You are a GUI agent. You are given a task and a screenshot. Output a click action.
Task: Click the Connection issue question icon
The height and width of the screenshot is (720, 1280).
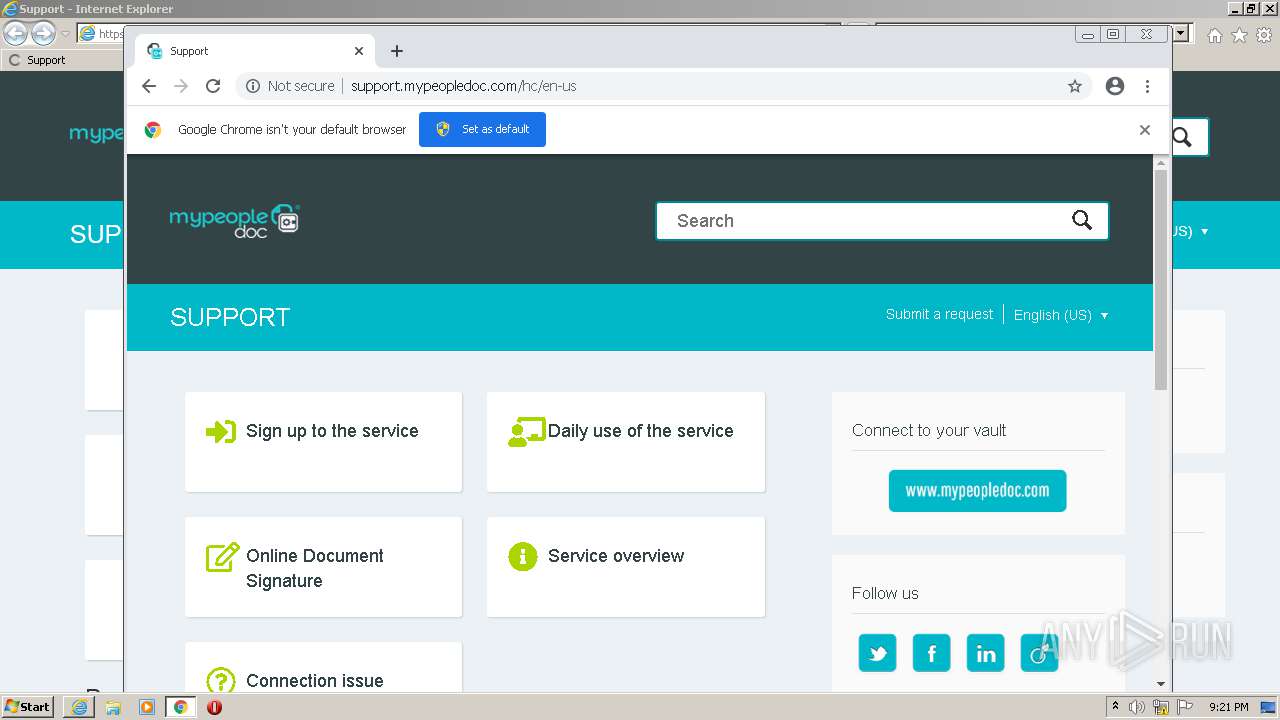point(221,680)
